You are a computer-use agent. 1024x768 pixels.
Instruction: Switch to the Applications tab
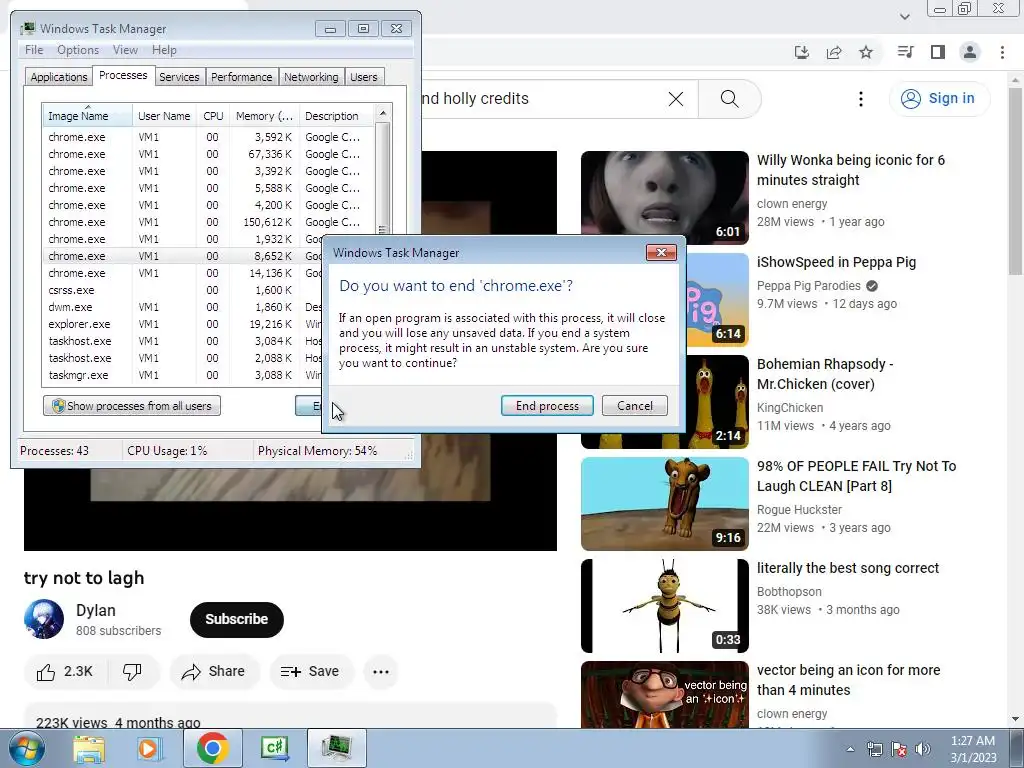click(59, 77)
